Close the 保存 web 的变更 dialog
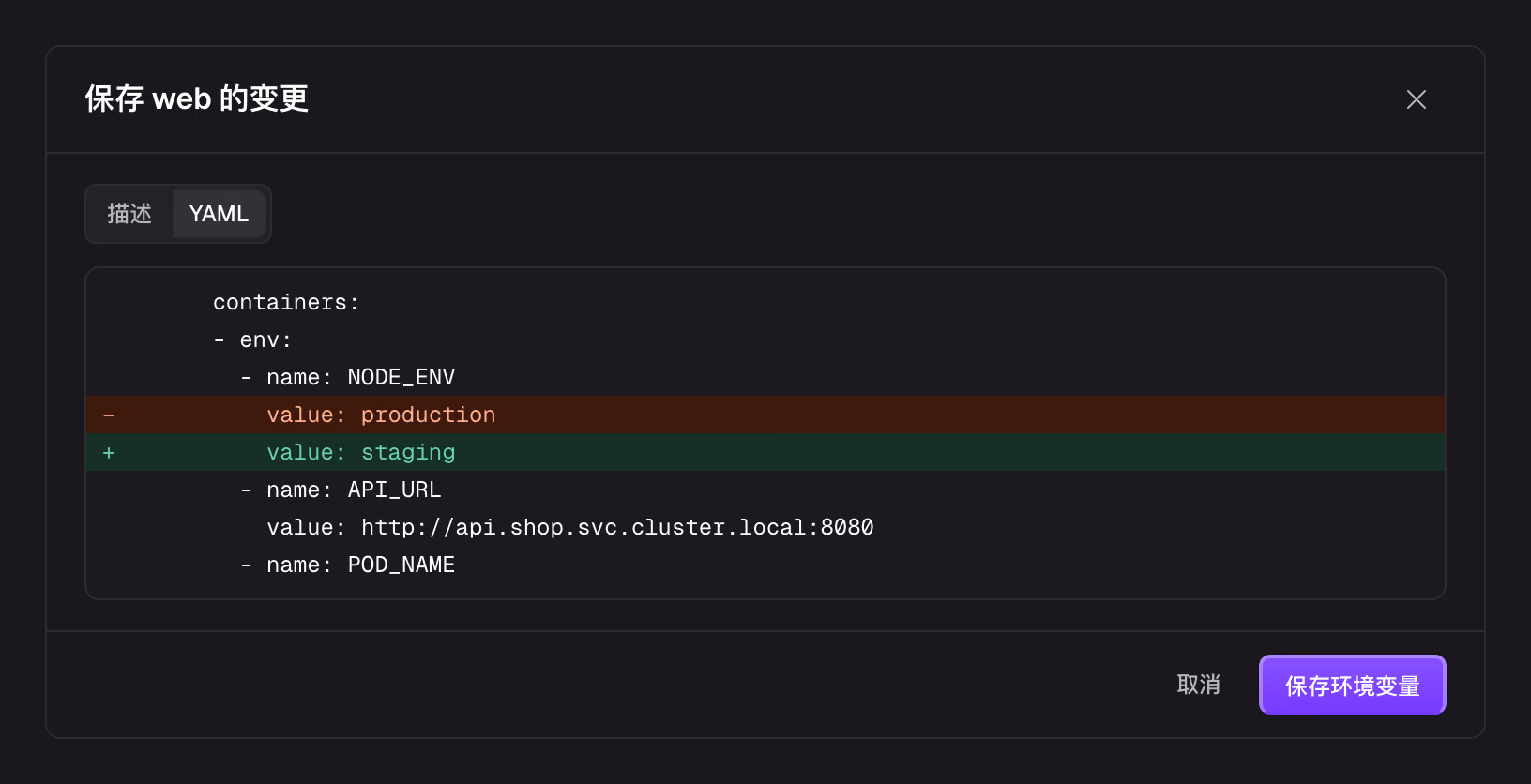Screen dimensions: 1531x784 pyautogui.click(x=1417, y=99)
